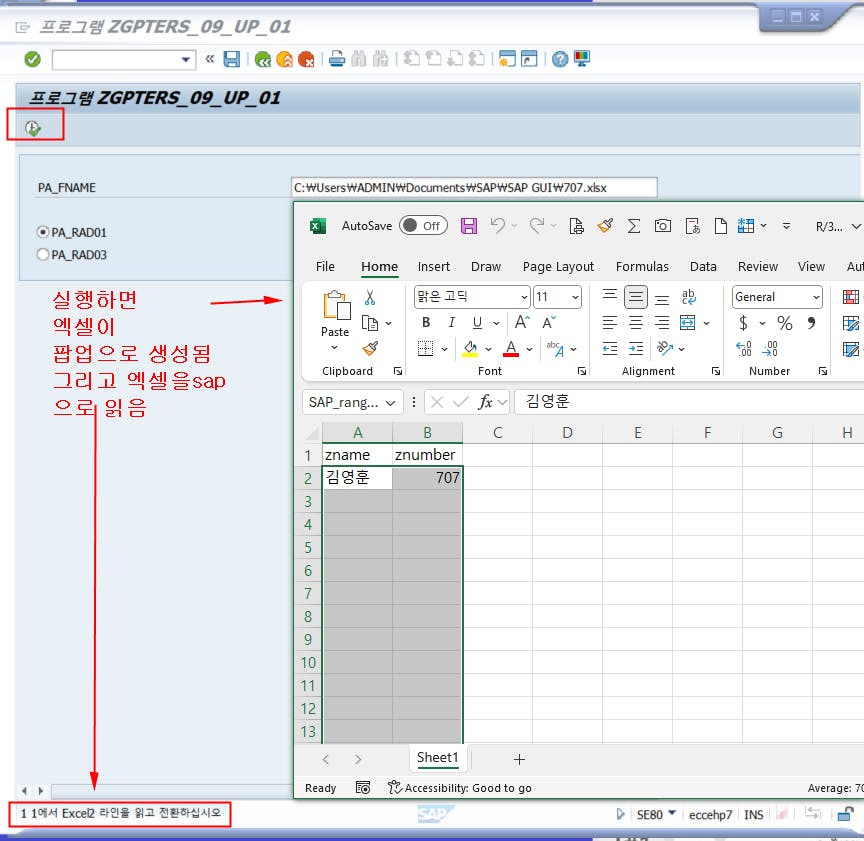Open the Fill Color dropdown arrow
Image resolution: width=864 pixels, height=841 pixels.
(x=488, y=349)
